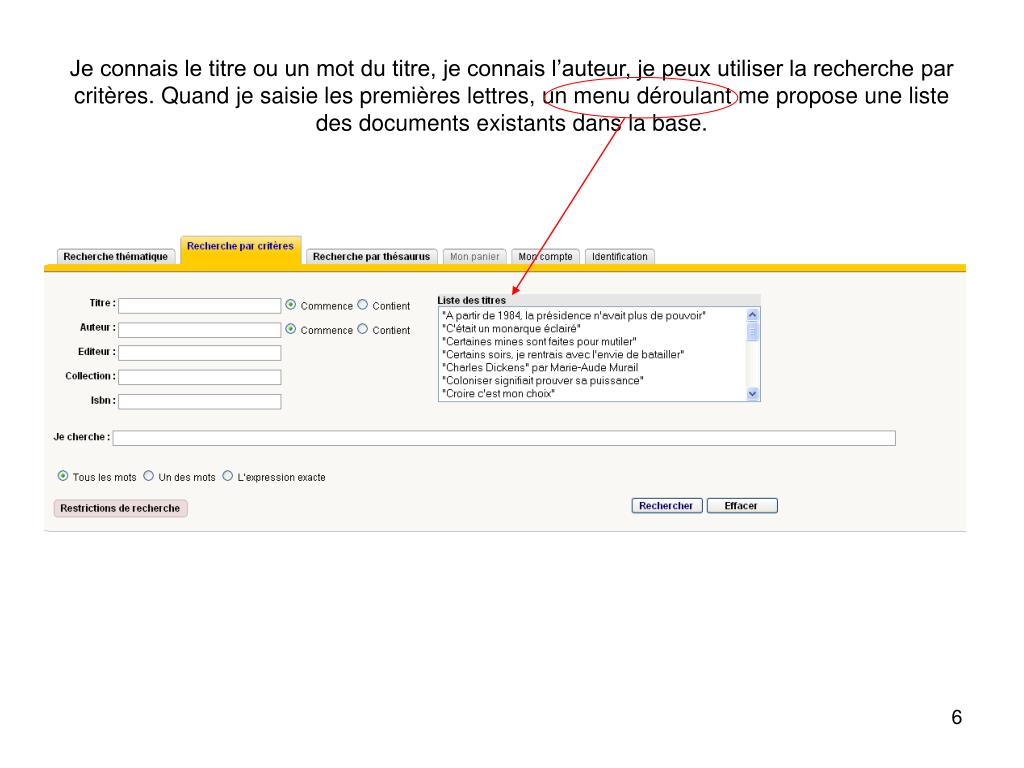This screenshot has height=768, width=1024.
Task: Select Contient radio for Auteur
Action: [362, 329]
